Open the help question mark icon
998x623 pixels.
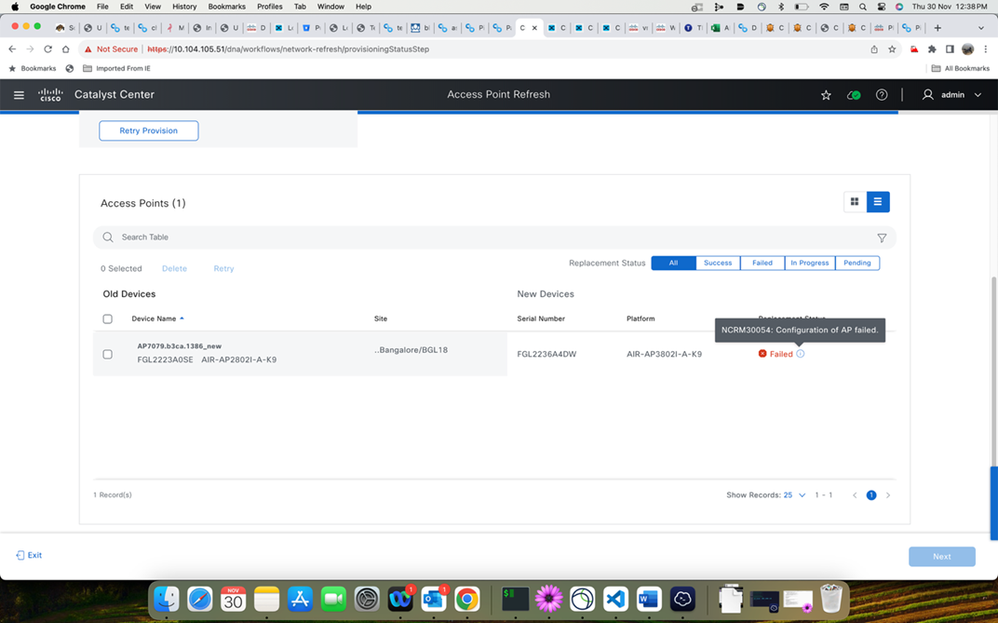[882, 95]
